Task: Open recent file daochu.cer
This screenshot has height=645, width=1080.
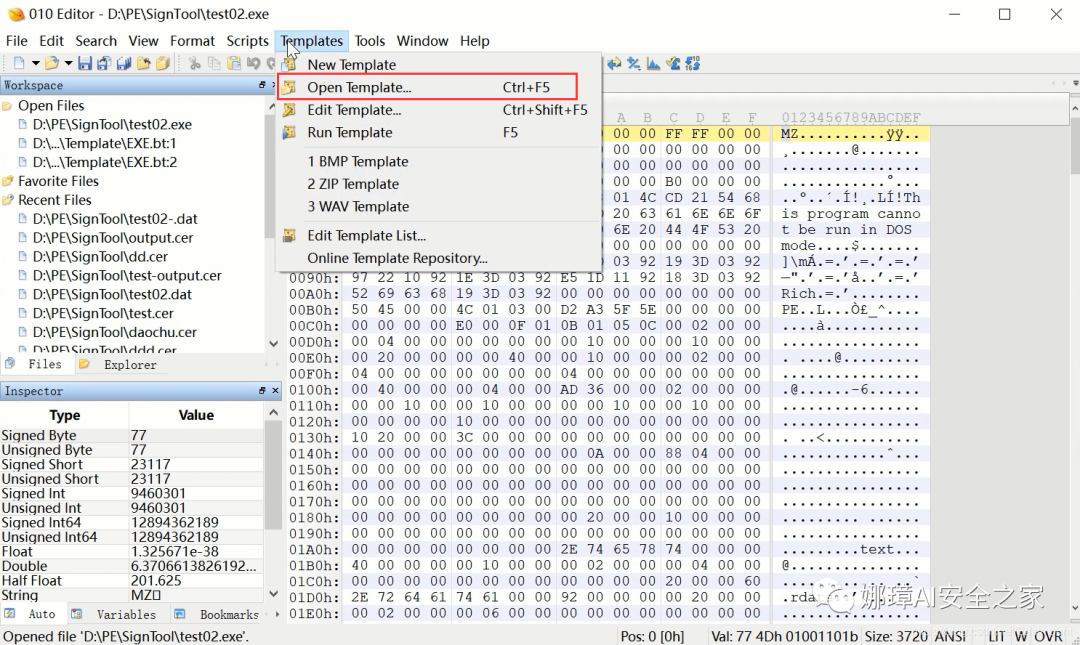Action: pyautogui.click(x=114, y=332)
